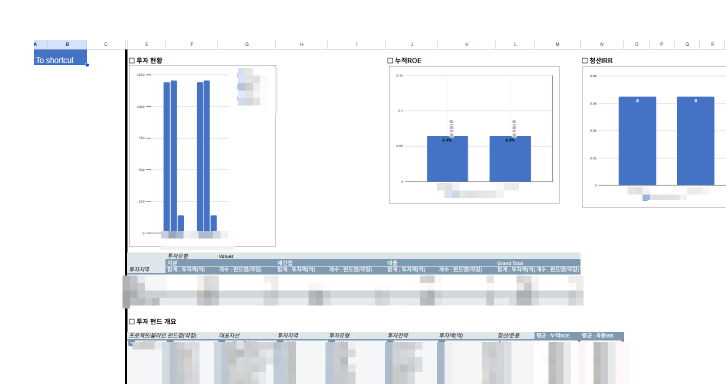Click the 투자유형 pivot field header
This screenshot has height=384, width=726.
(177, 256)
